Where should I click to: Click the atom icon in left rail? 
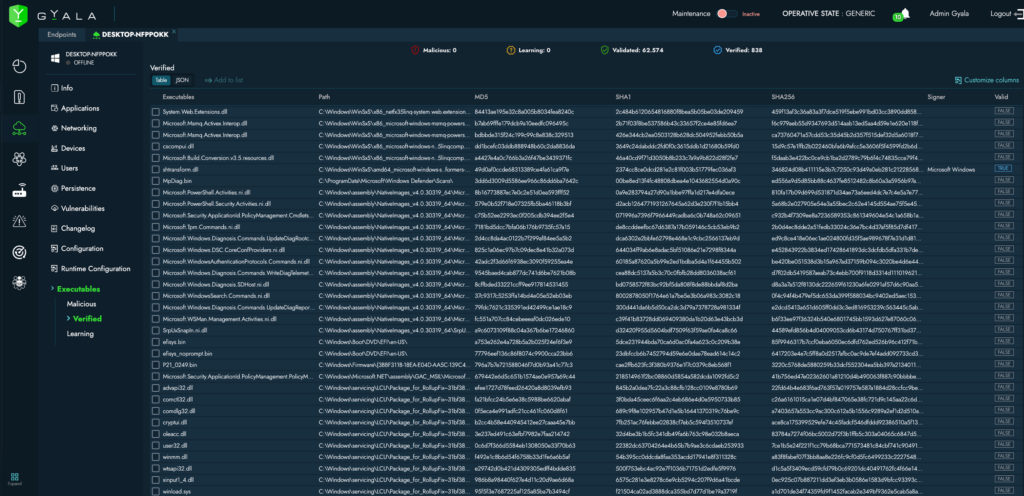click(20, 158)
